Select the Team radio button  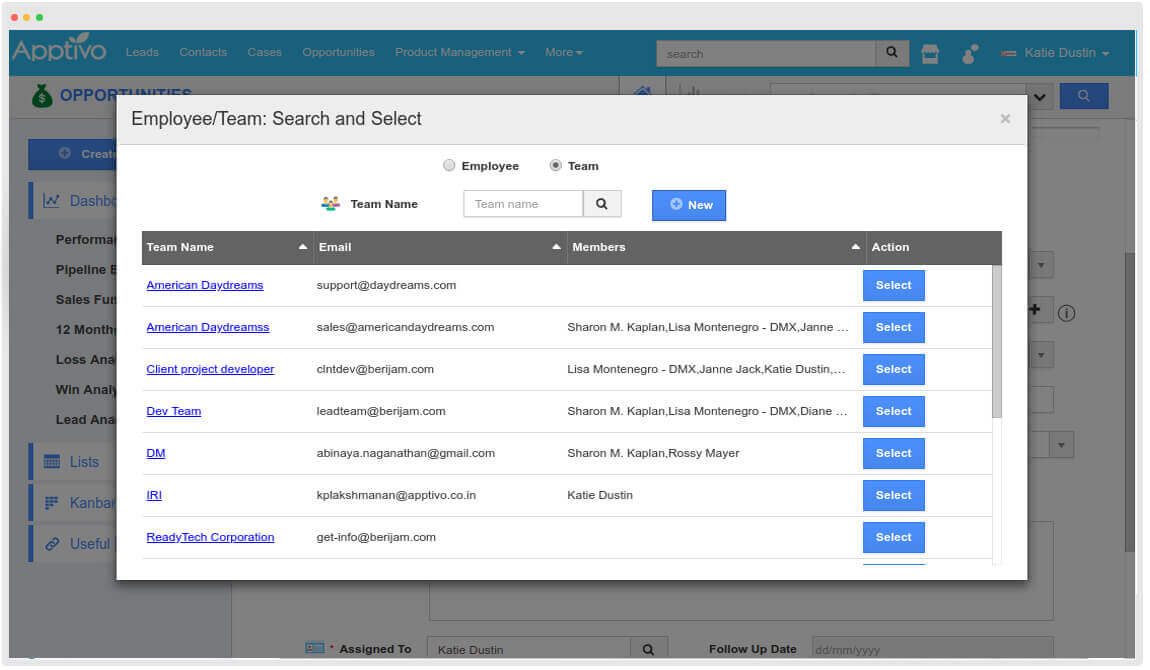tap(556, 166)
